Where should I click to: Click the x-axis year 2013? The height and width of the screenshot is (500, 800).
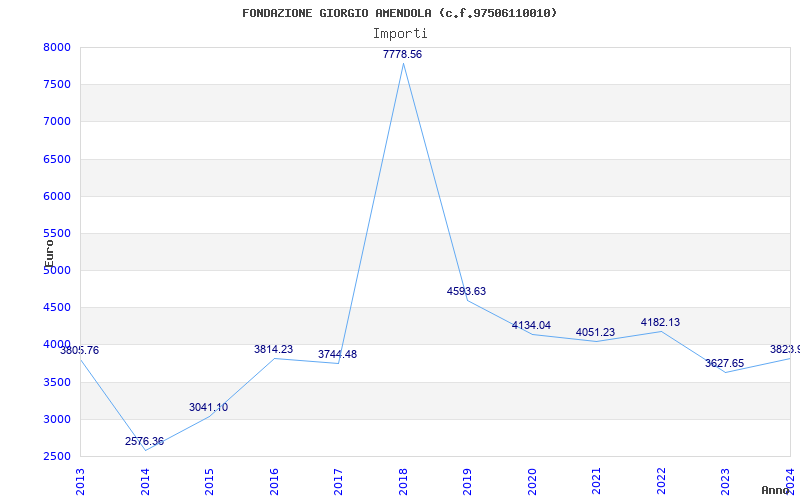tap(80, 482)
